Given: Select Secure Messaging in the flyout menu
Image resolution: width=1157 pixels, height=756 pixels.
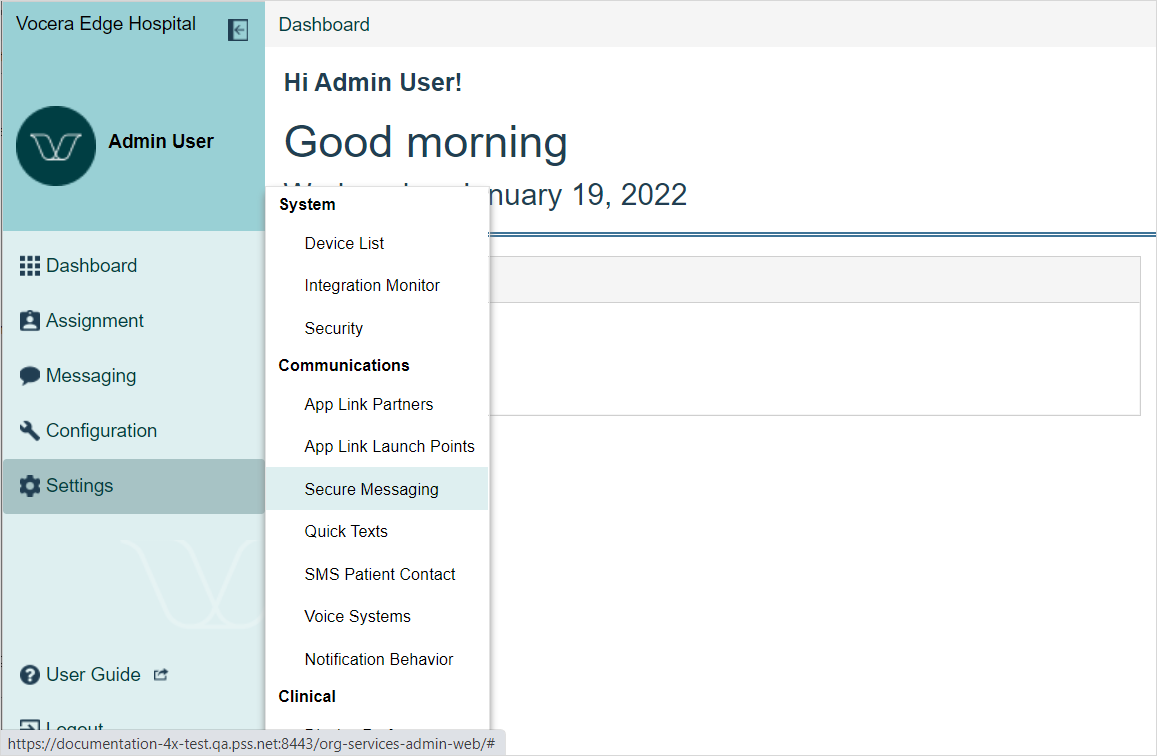Looking at the screenshot, I should [371, 489].
